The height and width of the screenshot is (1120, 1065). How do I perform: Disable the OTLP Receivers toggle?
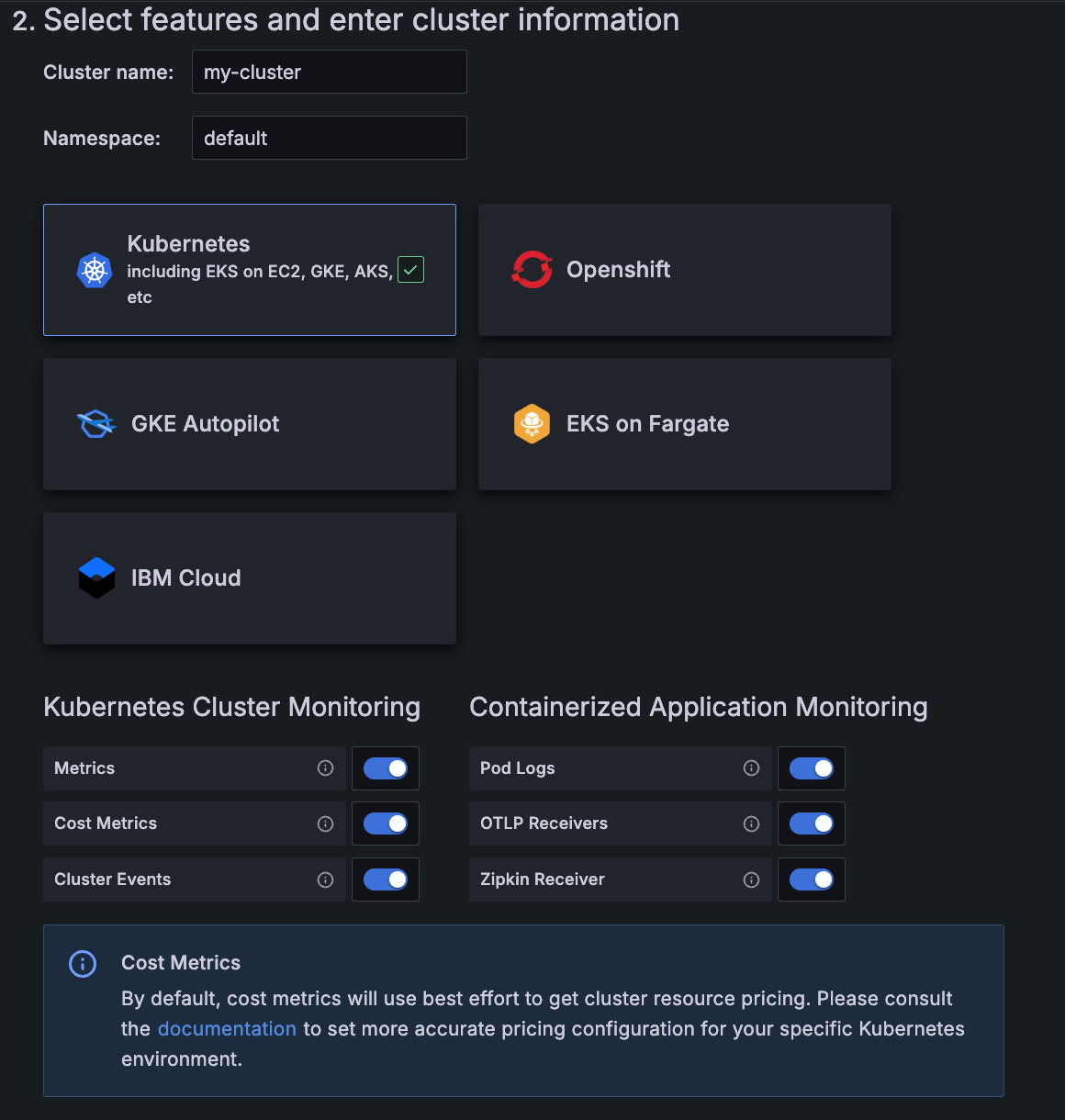[x=812, y=823]
